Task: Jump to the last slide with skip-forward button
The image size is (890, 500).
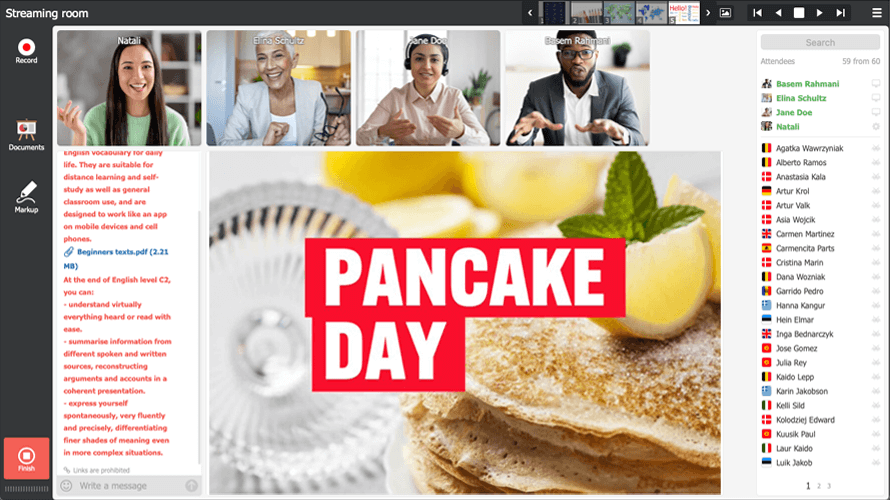Action: [x=841, y=12]
